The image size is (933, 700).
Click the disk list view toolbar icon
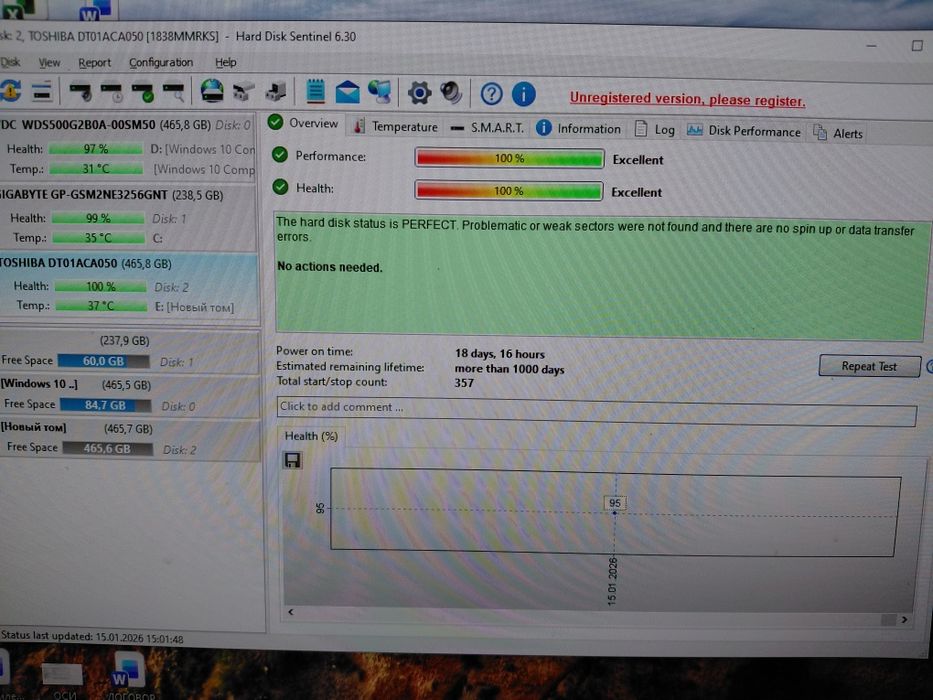click(42, 92)
